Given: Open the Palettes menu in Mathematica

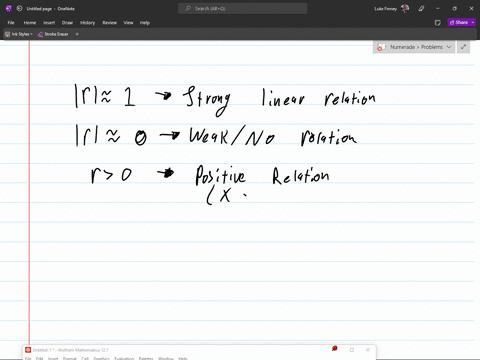Looking at the screenshot, I should 146,358.
